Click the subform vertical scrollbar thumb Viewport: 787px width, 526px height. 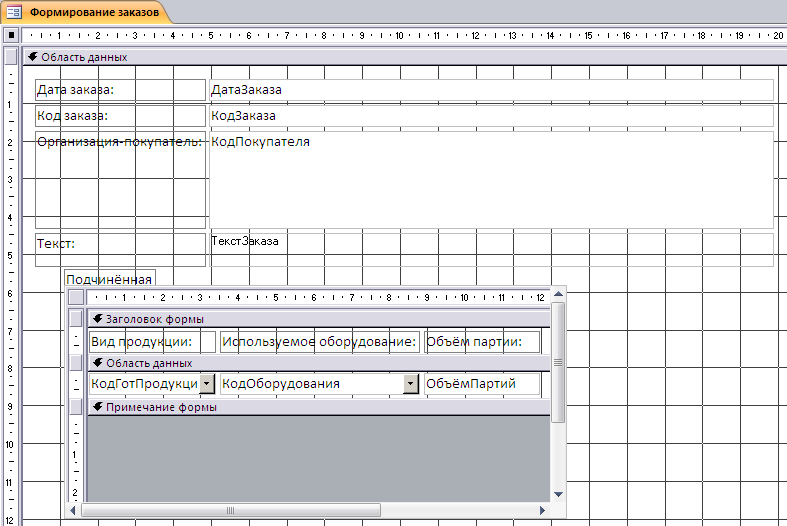[558, 362]
